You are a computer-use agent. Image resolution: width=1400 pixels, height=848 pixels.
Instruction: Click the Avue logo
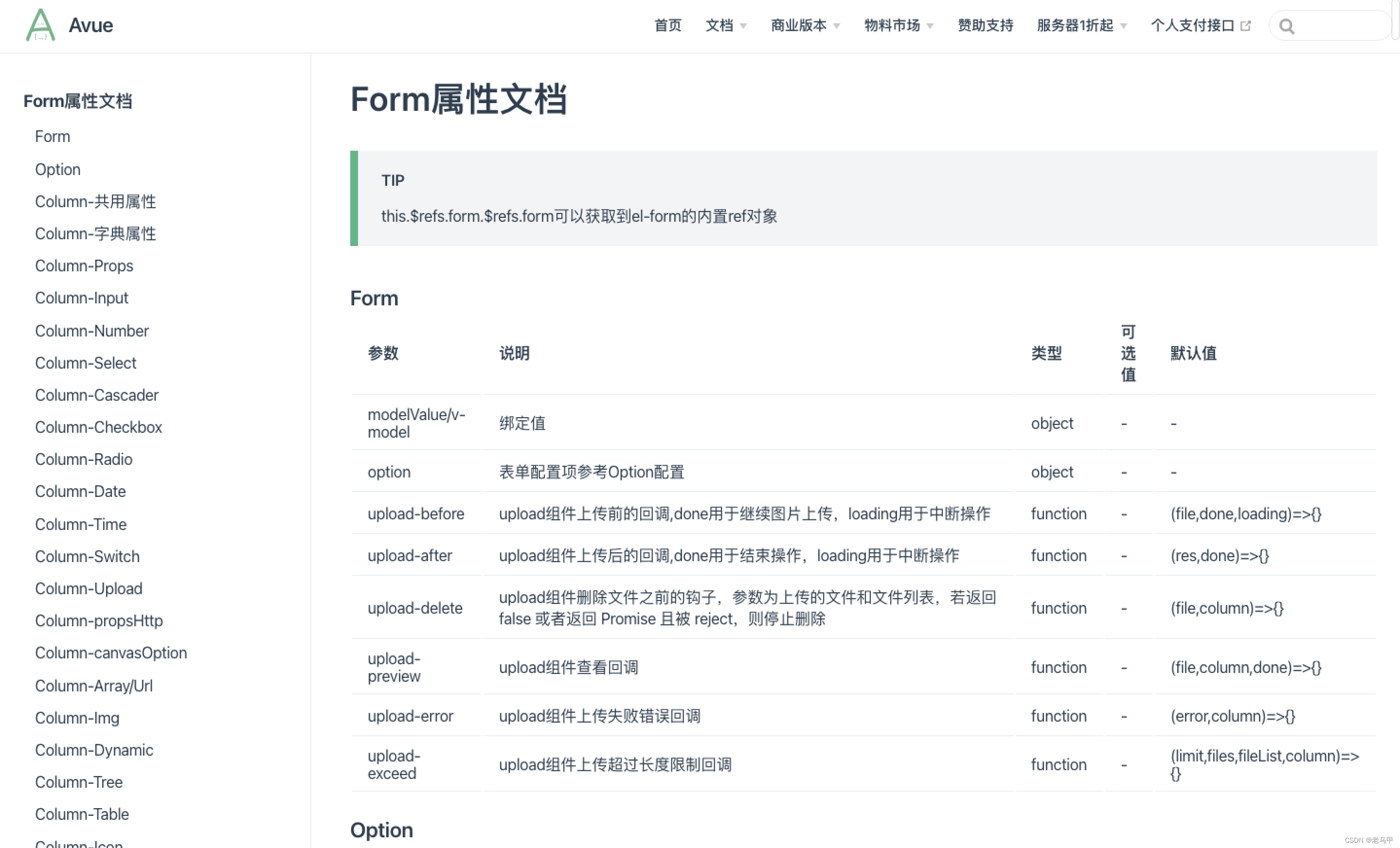coord(69,25)
